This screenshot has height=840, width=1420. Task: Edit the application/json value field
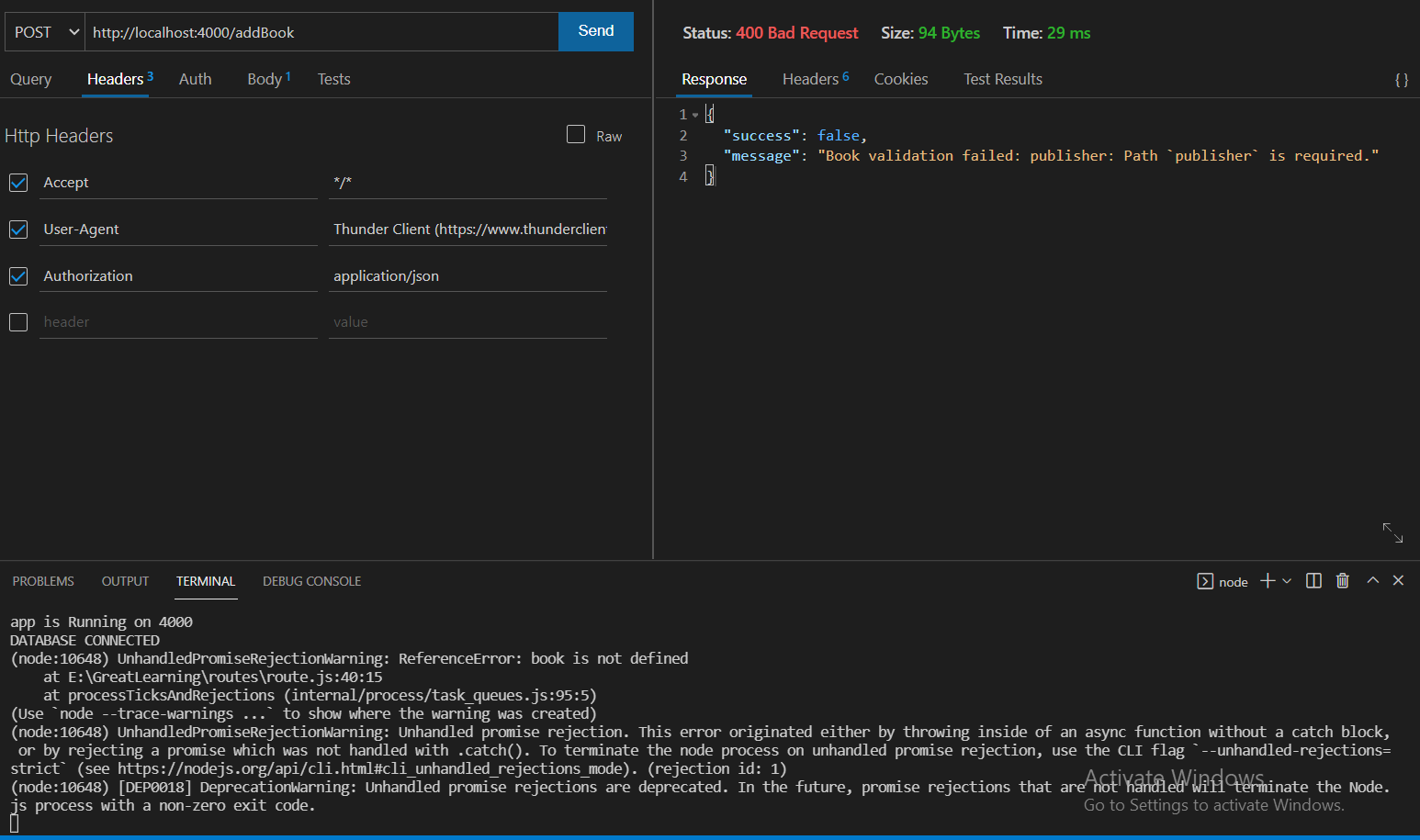468,275
